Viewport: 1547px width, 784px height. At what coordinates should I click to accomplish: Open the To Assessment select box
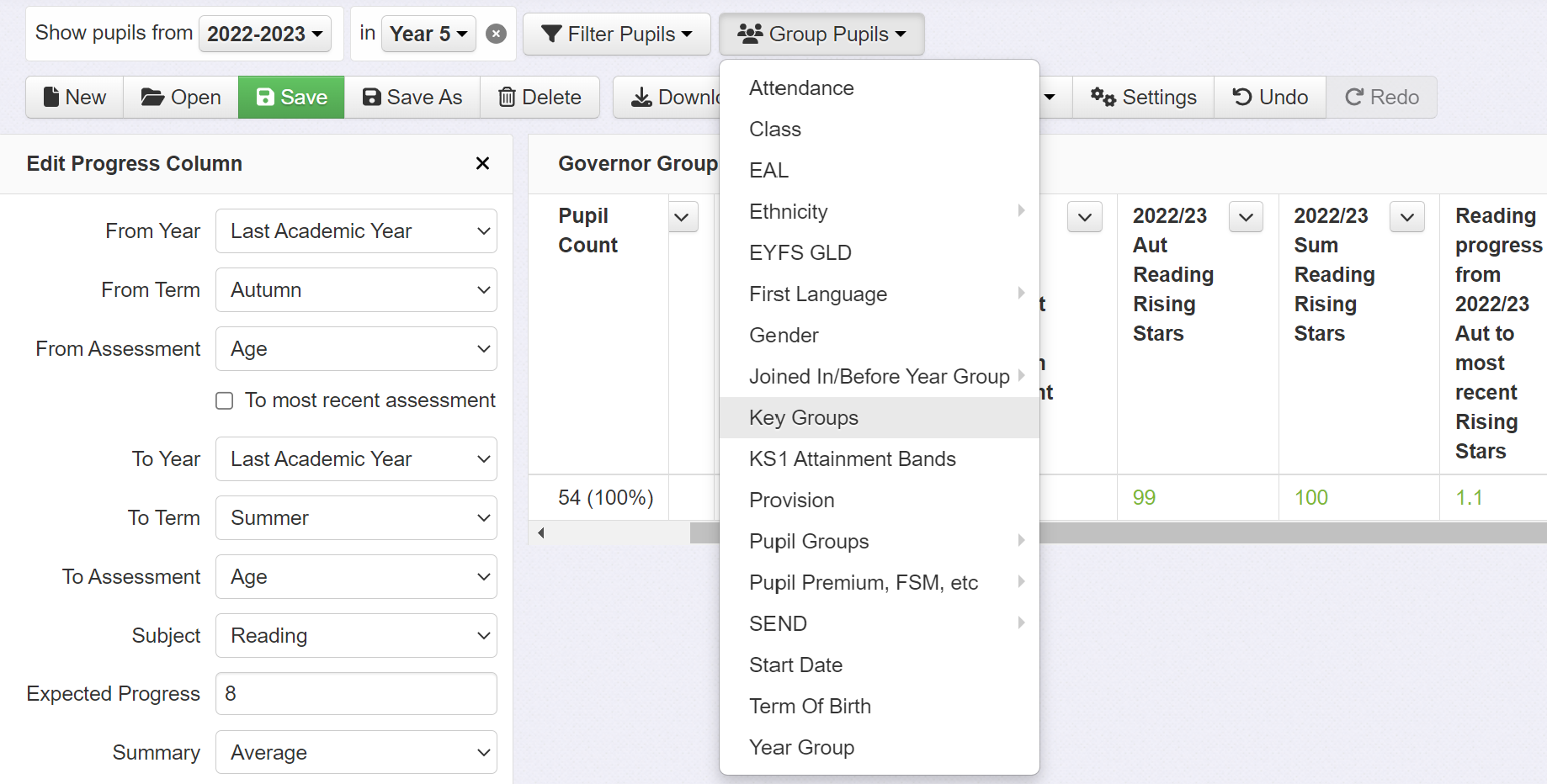(356, 577)
